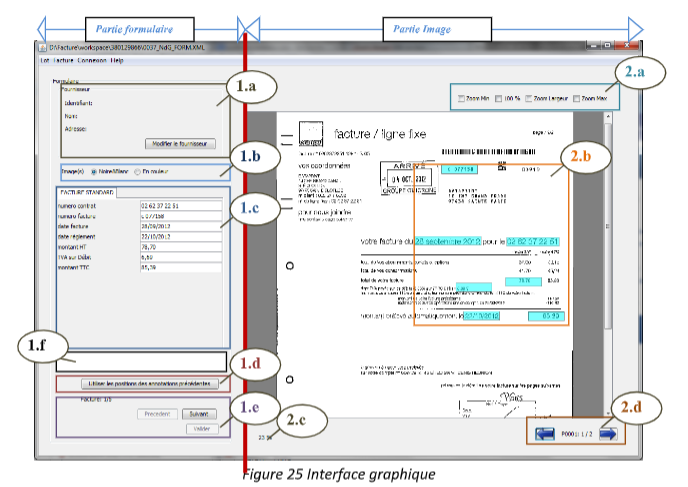This screenshot has height=487, width=688.
Task: Switch to the FACTURE STANDARD tab
Action: pos(87,193)
